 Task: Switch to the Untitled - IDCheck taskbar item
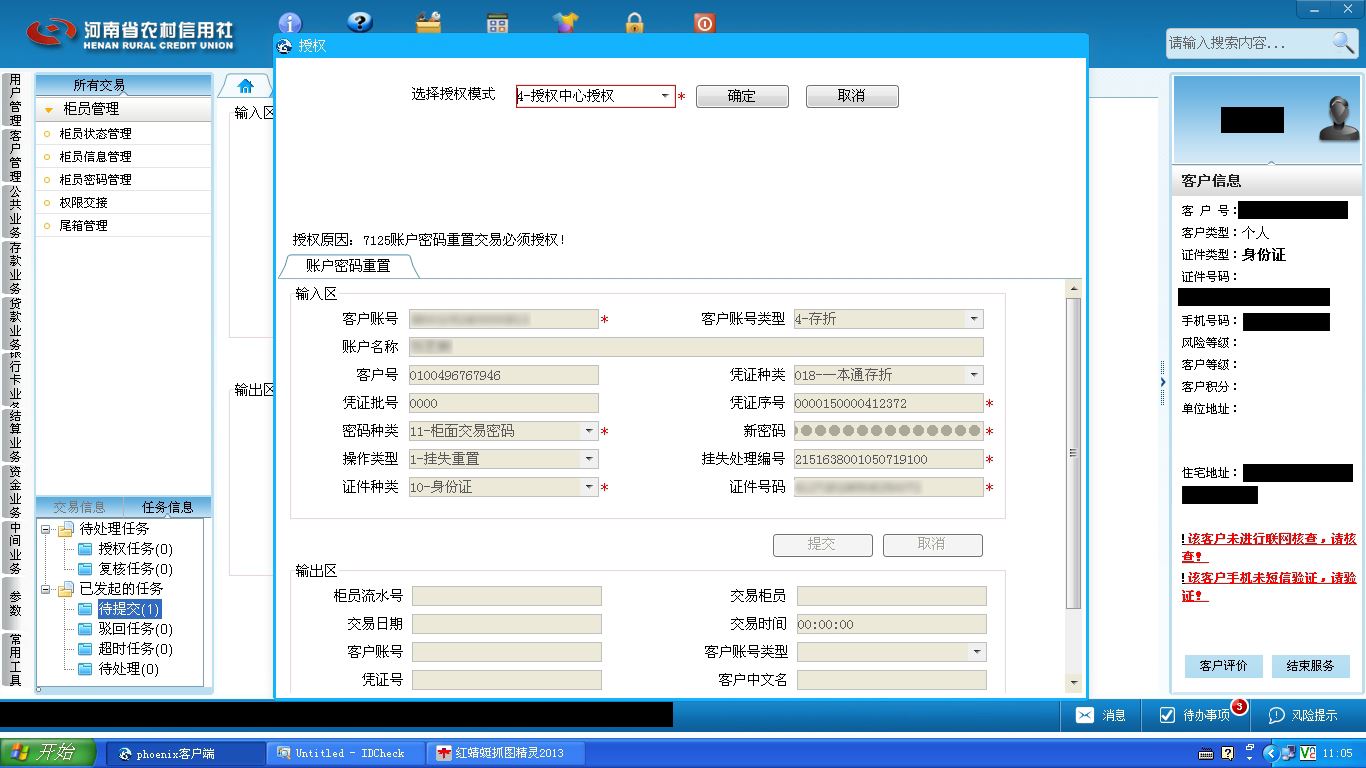[x=346, y=753]
